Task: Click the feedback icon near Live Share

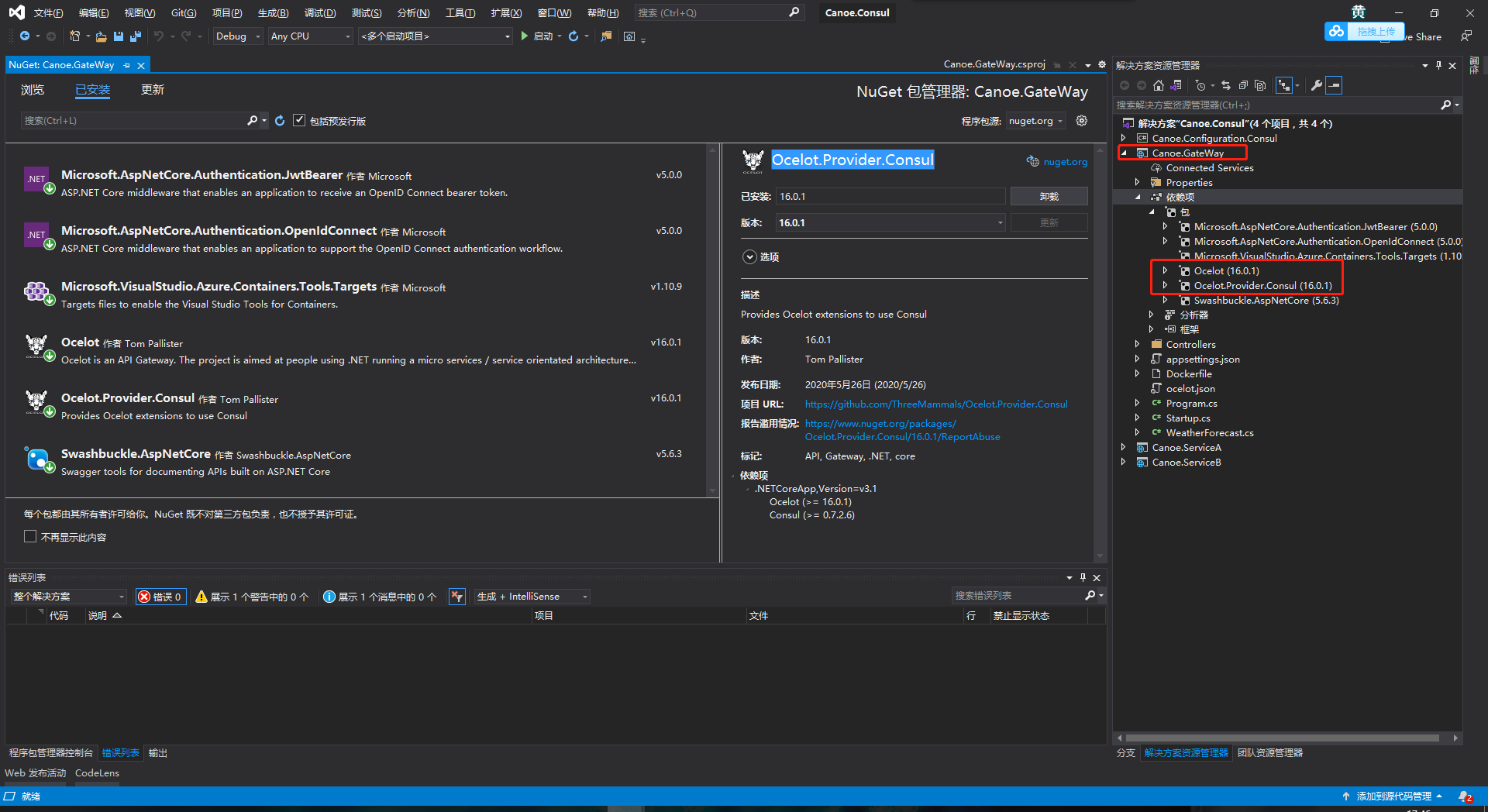Action: click(x=1466, y=36)
